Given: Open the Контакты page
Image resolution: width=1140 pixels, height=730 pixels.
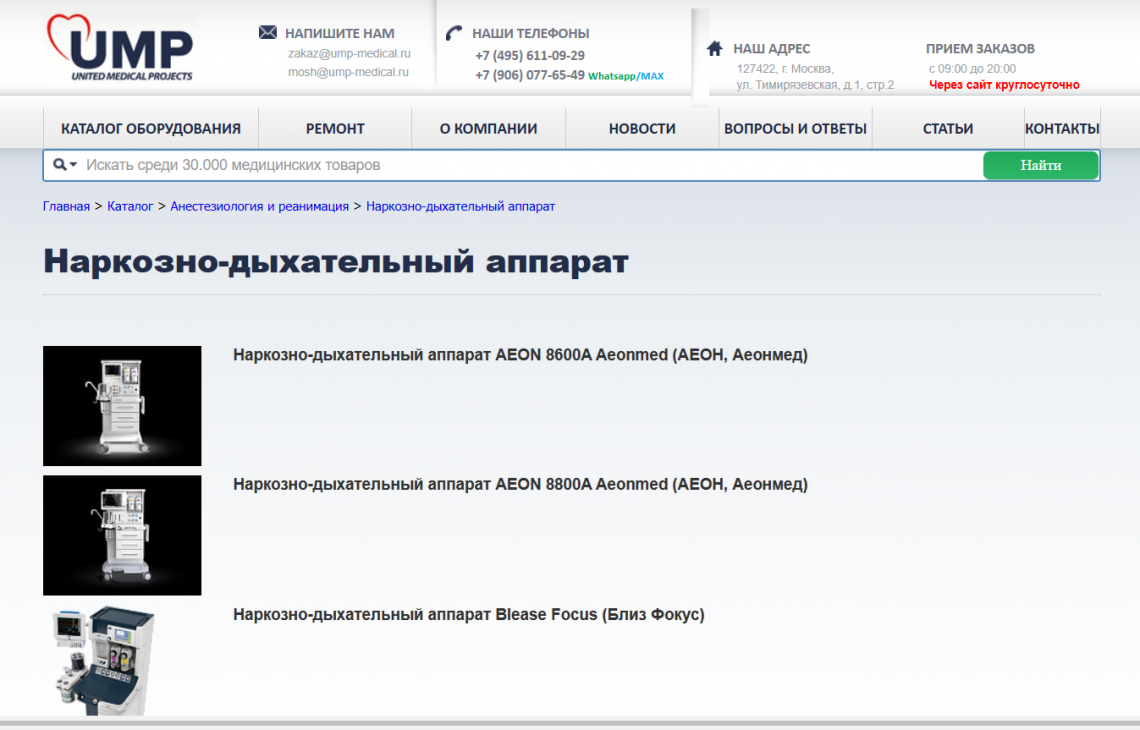Looking at the screenshot, I should tap(1062, 128).
